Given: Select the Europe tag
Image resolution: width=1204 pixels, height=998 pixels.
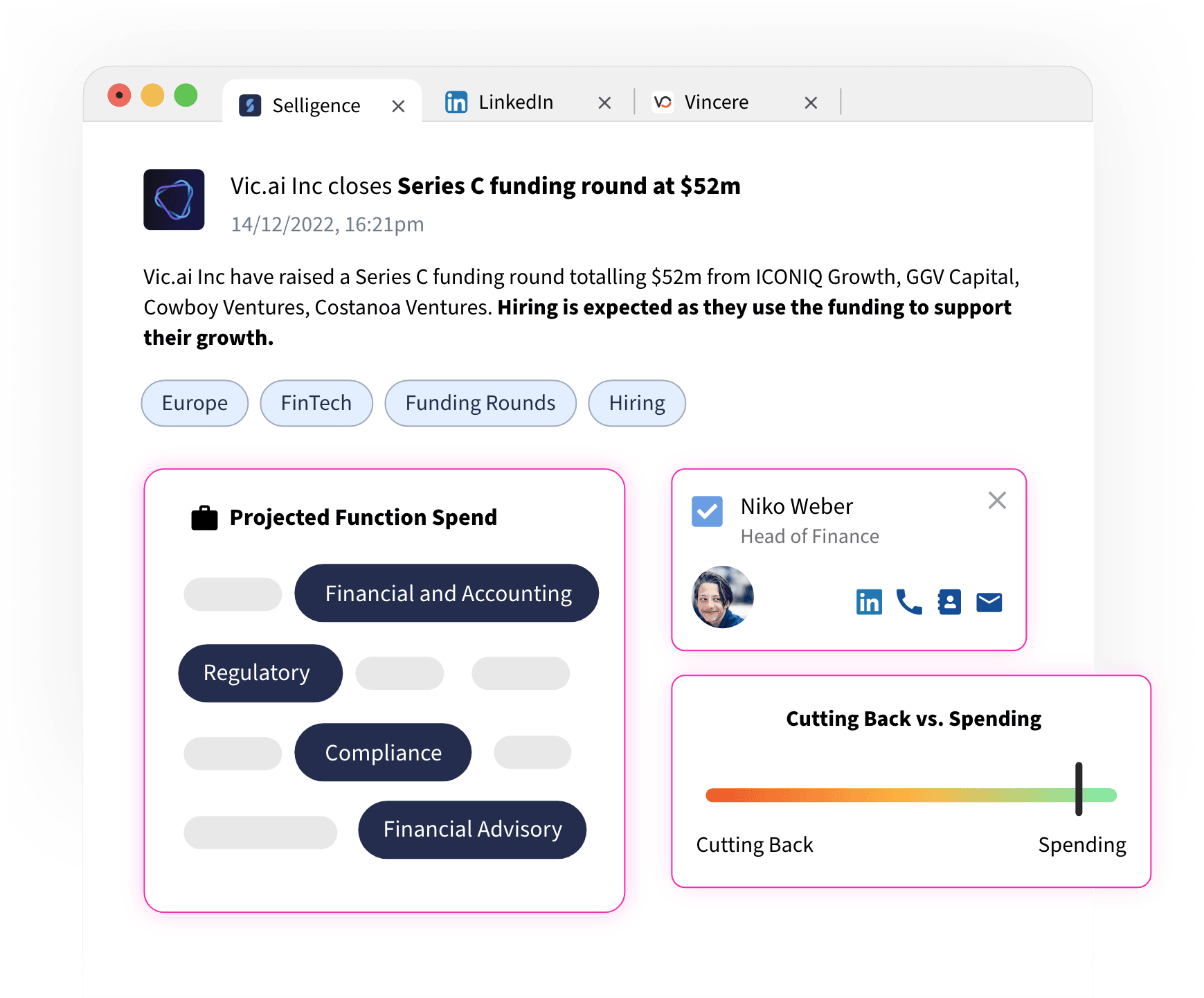Looking at the screenshot, I should [x=195, y=403].
